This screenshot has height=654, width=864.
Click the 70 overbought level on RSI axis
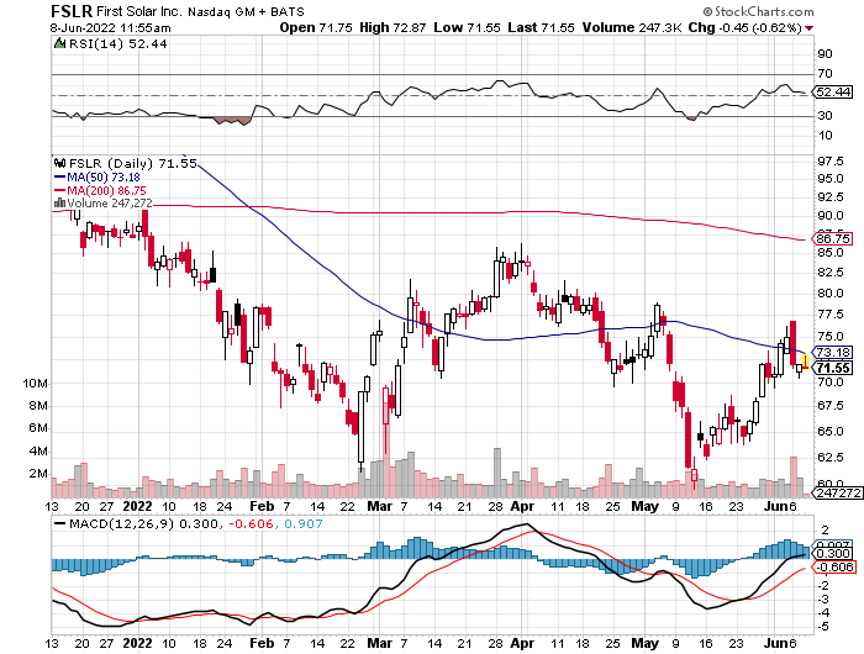pos(825,73)
